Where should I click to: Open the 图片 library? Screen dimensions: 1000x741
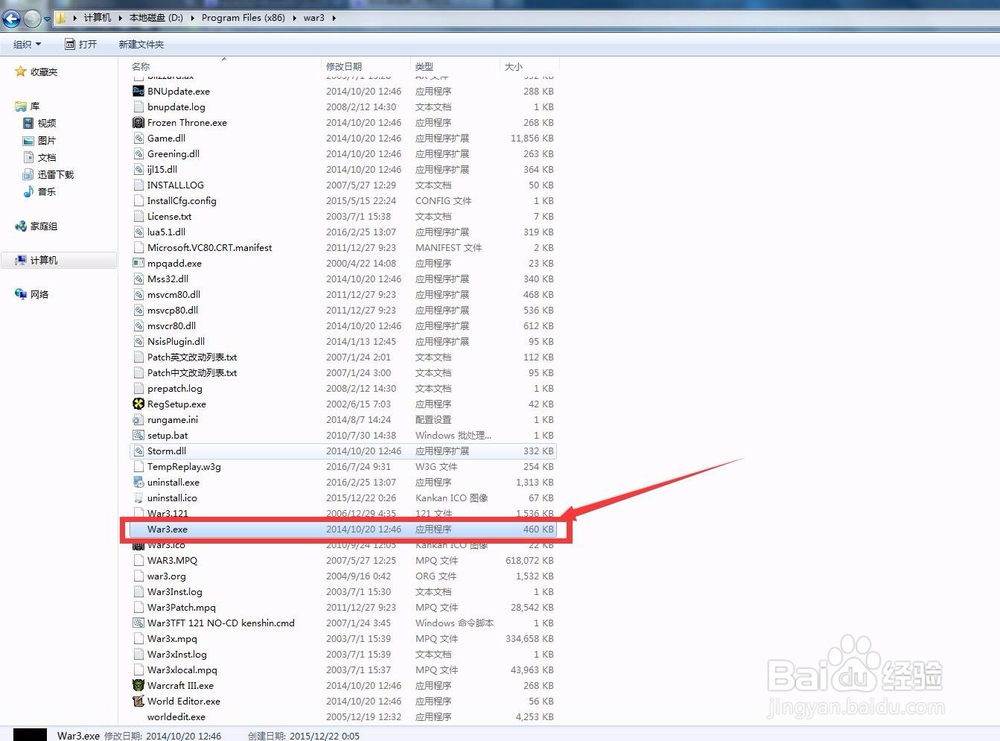tap(40, 140)
